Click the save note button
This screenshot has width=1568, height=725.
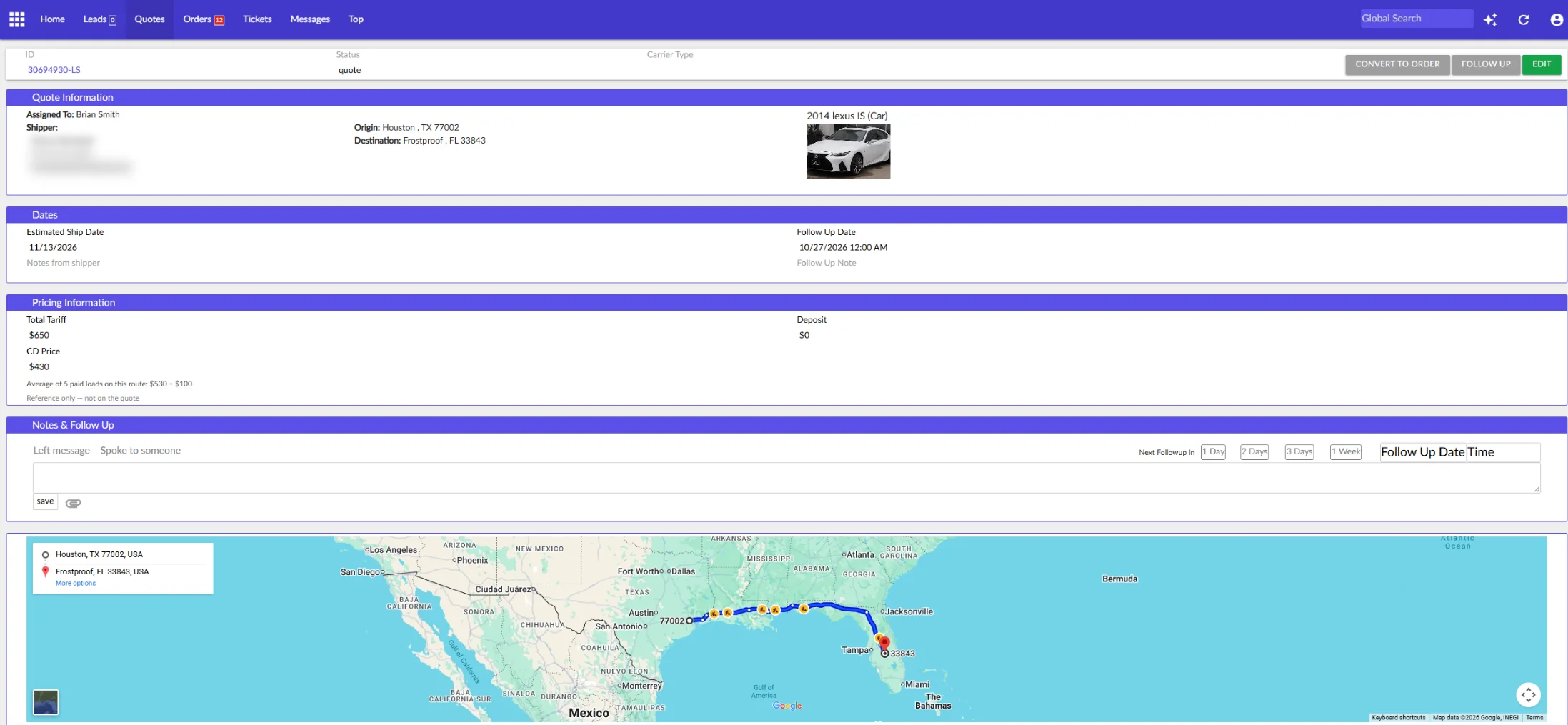(x=45, y=501)
